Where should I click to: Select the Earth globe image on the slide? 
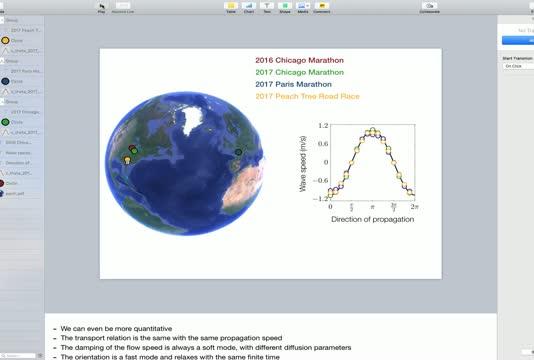[184, 163]
